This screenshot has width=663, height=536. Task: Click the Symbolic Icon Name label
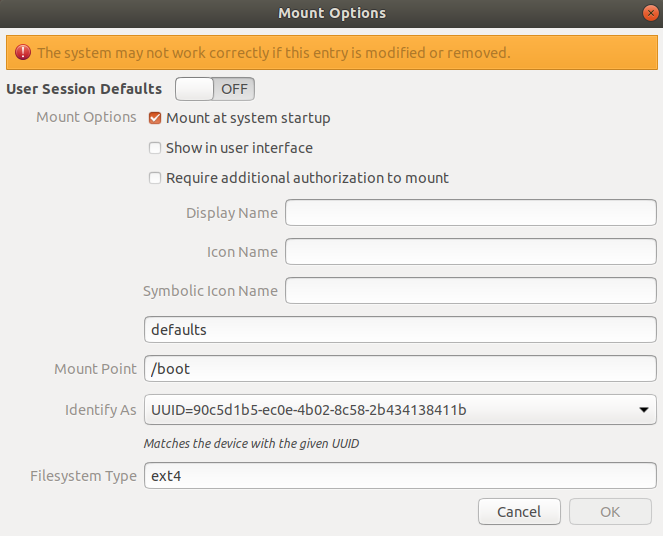point(210,291)
